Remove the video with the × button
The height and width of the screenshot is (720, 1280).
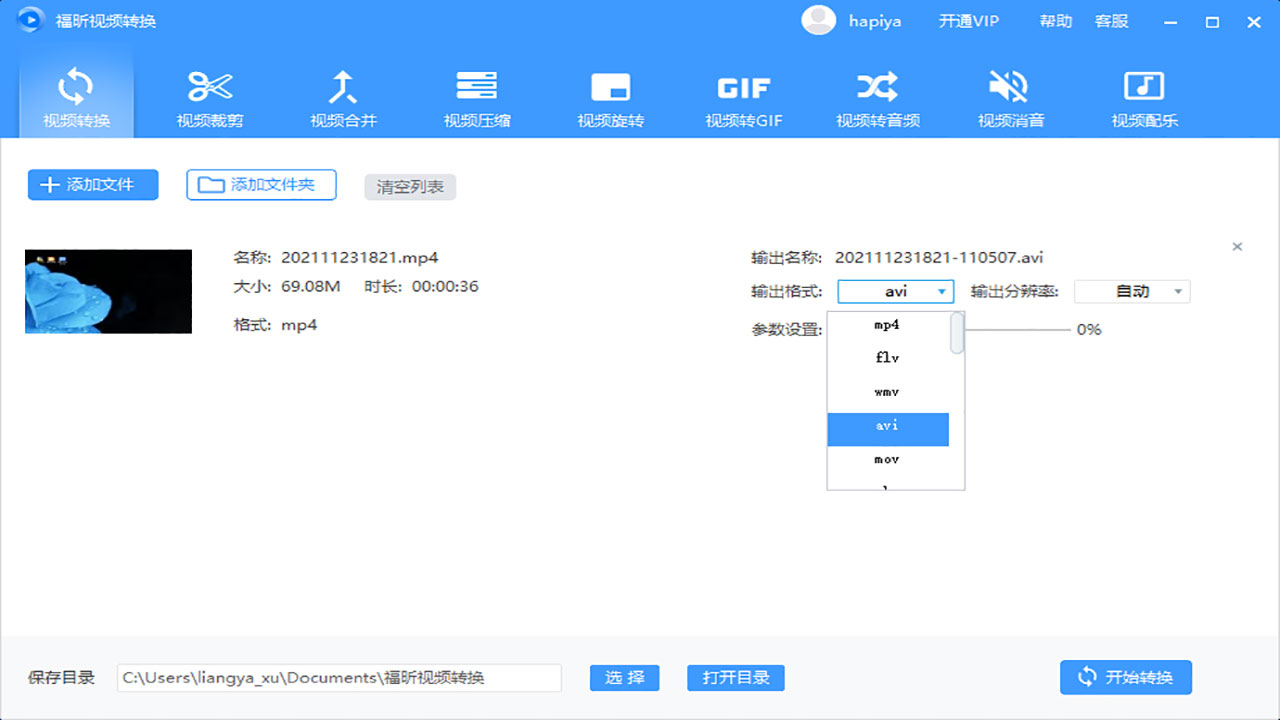(x=1237, y=246)
